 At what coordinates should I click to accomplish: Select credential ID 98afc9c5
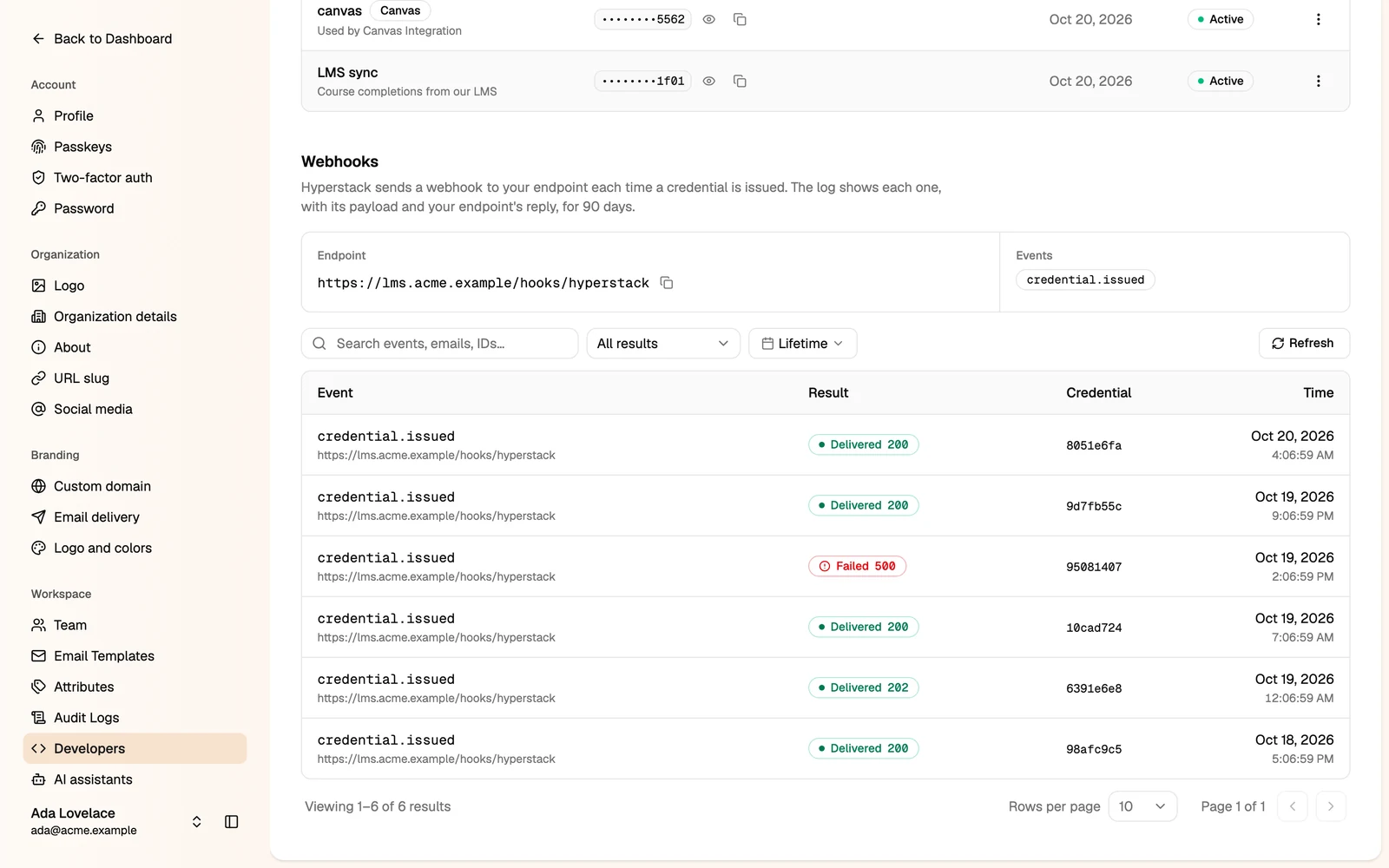coord(1094,749)
